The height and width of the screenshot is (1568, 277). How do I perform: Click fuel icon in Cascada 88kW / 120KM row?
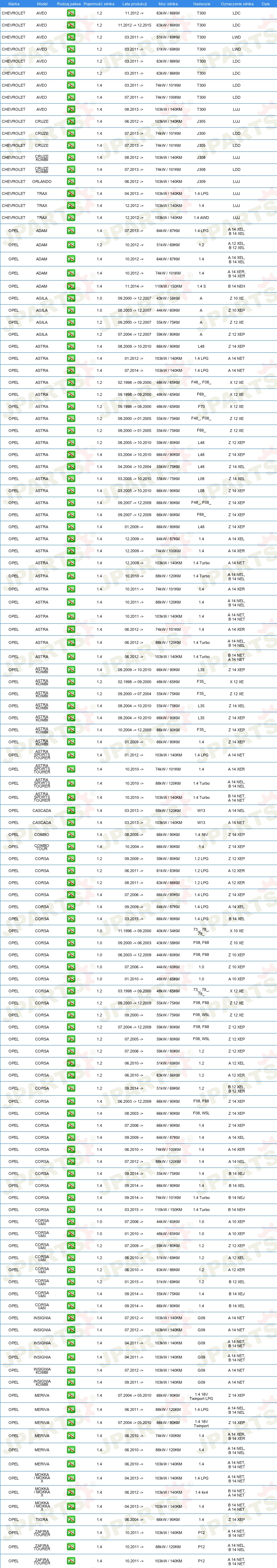point(71,811)
